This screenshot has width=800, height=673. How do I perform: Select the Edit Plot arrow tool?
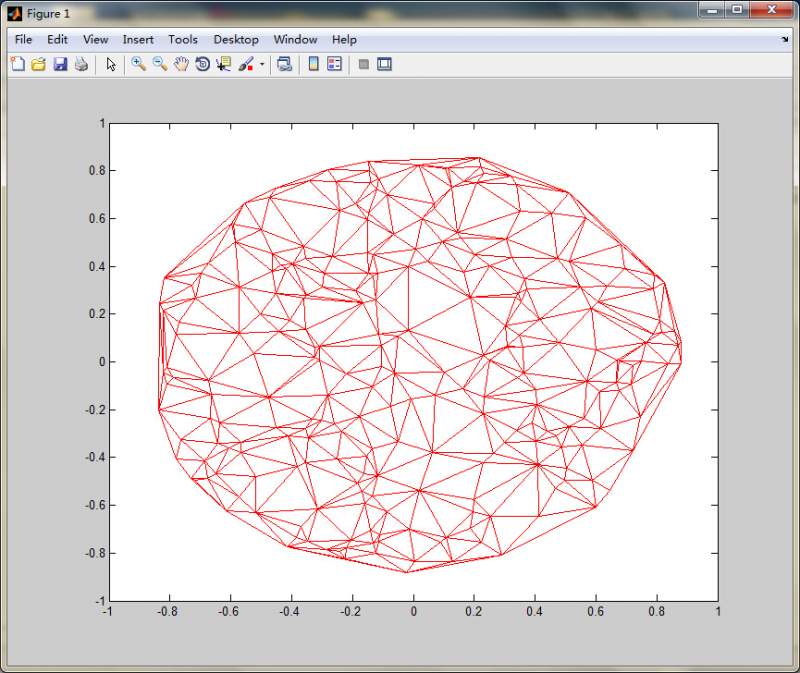tap(111, 64)
